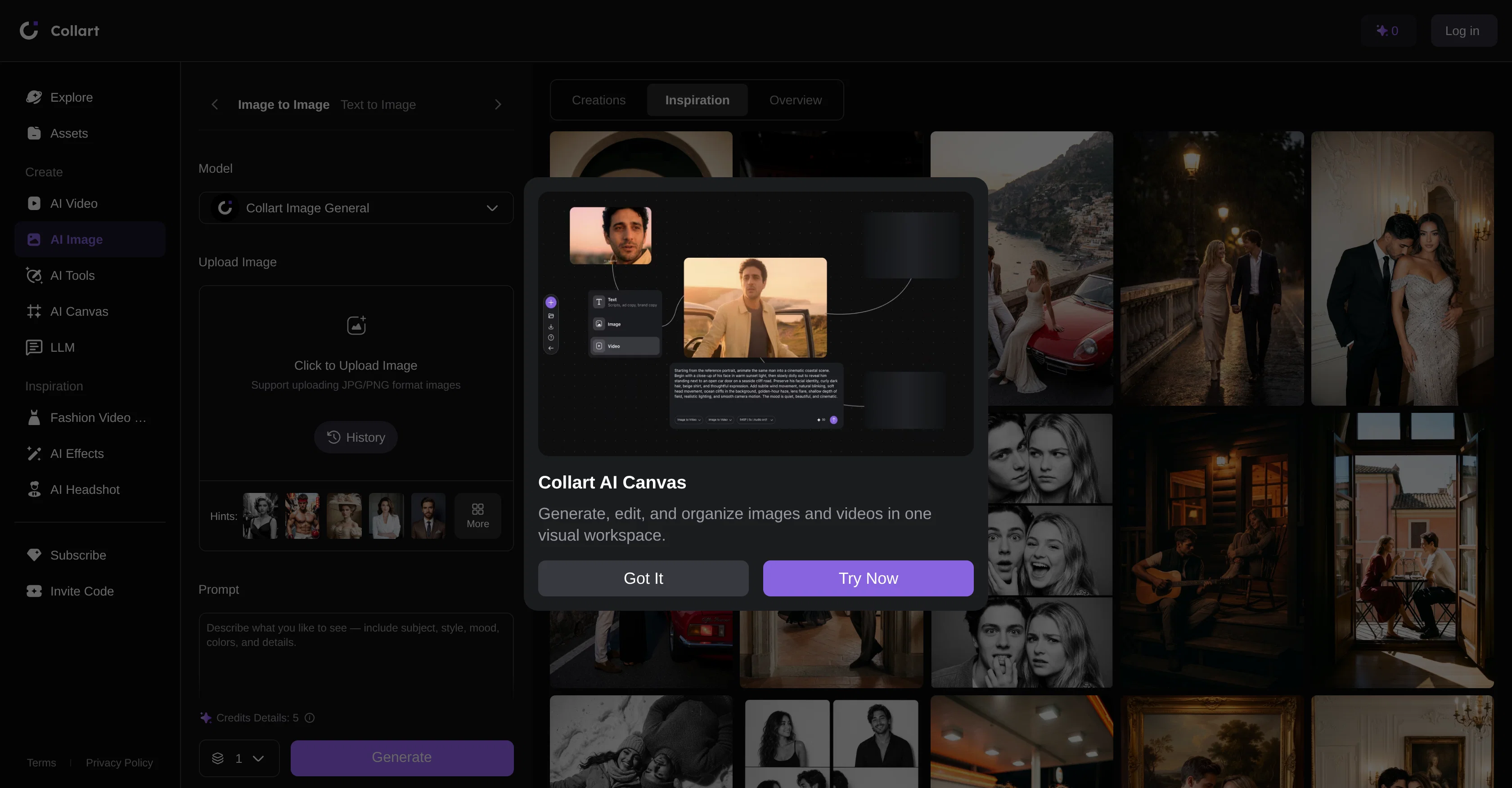The image size is (1512, 788).
Task: Go to next mode with right chevron
Action: 498,104
